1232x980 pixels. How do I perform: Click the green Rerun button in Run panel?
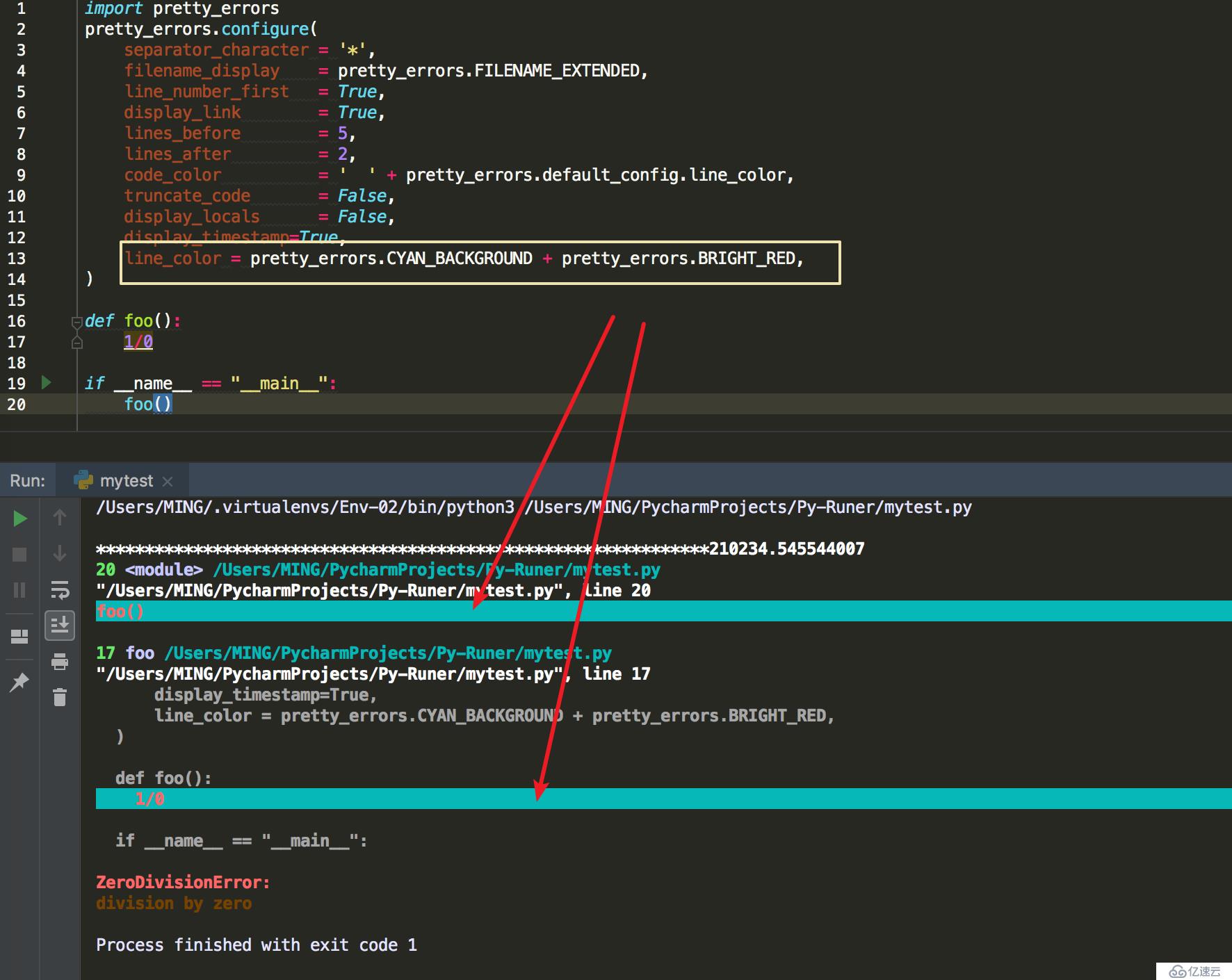[20, 518]
